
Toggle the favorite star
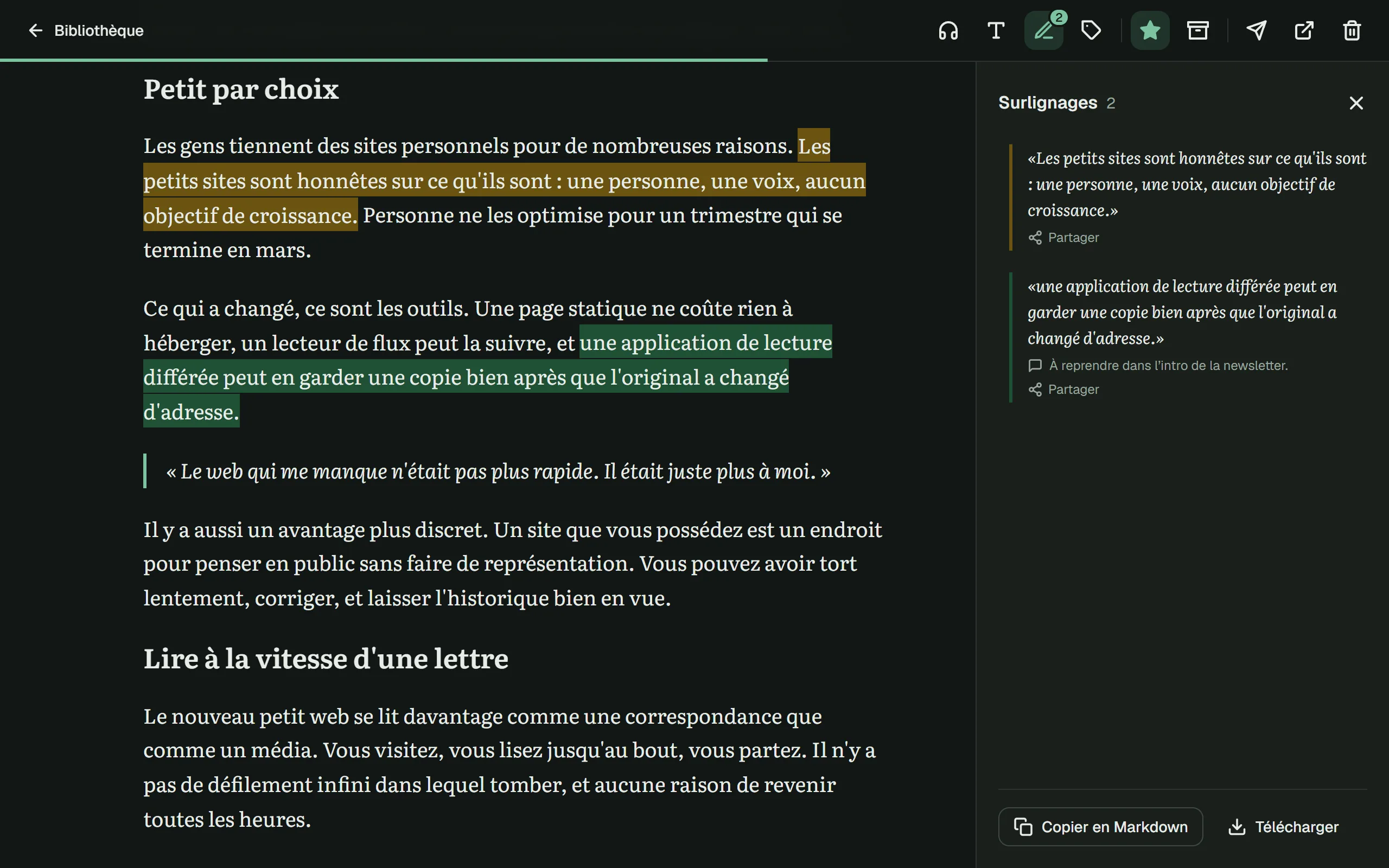pyautogui.click(x=1150, y=30)
